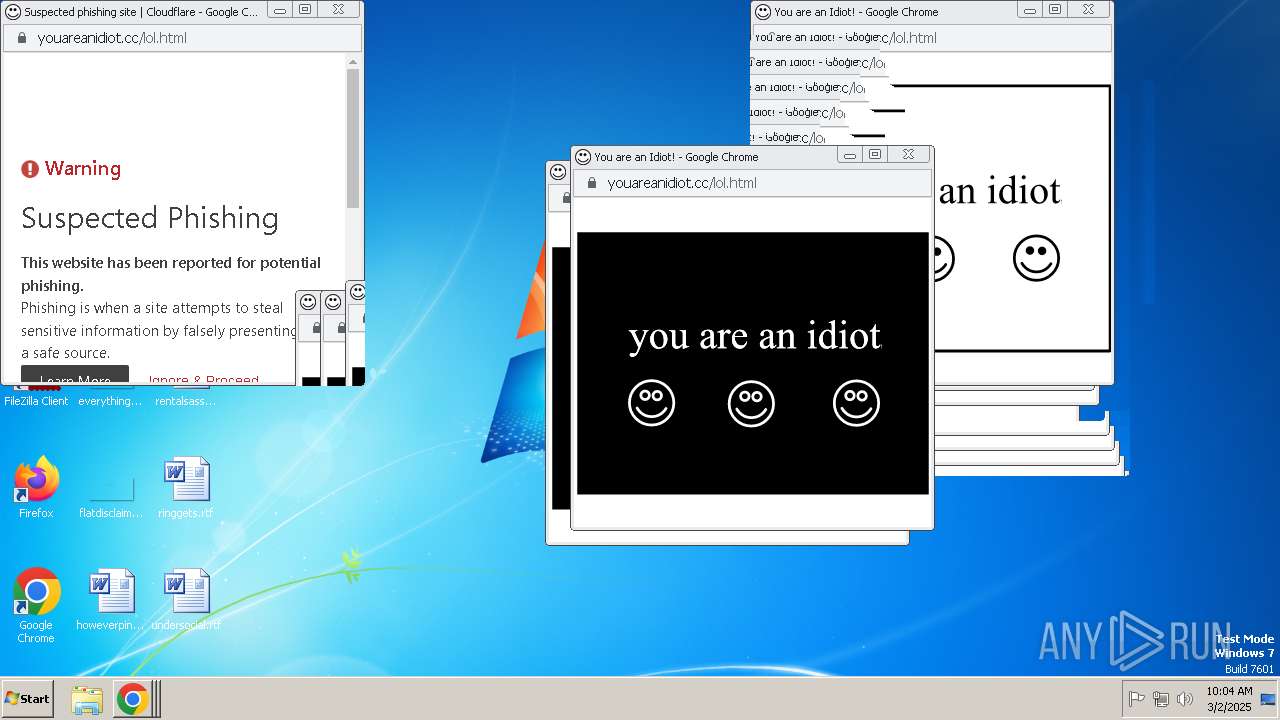Close the Suspected phishing site window

pos(339,10)
